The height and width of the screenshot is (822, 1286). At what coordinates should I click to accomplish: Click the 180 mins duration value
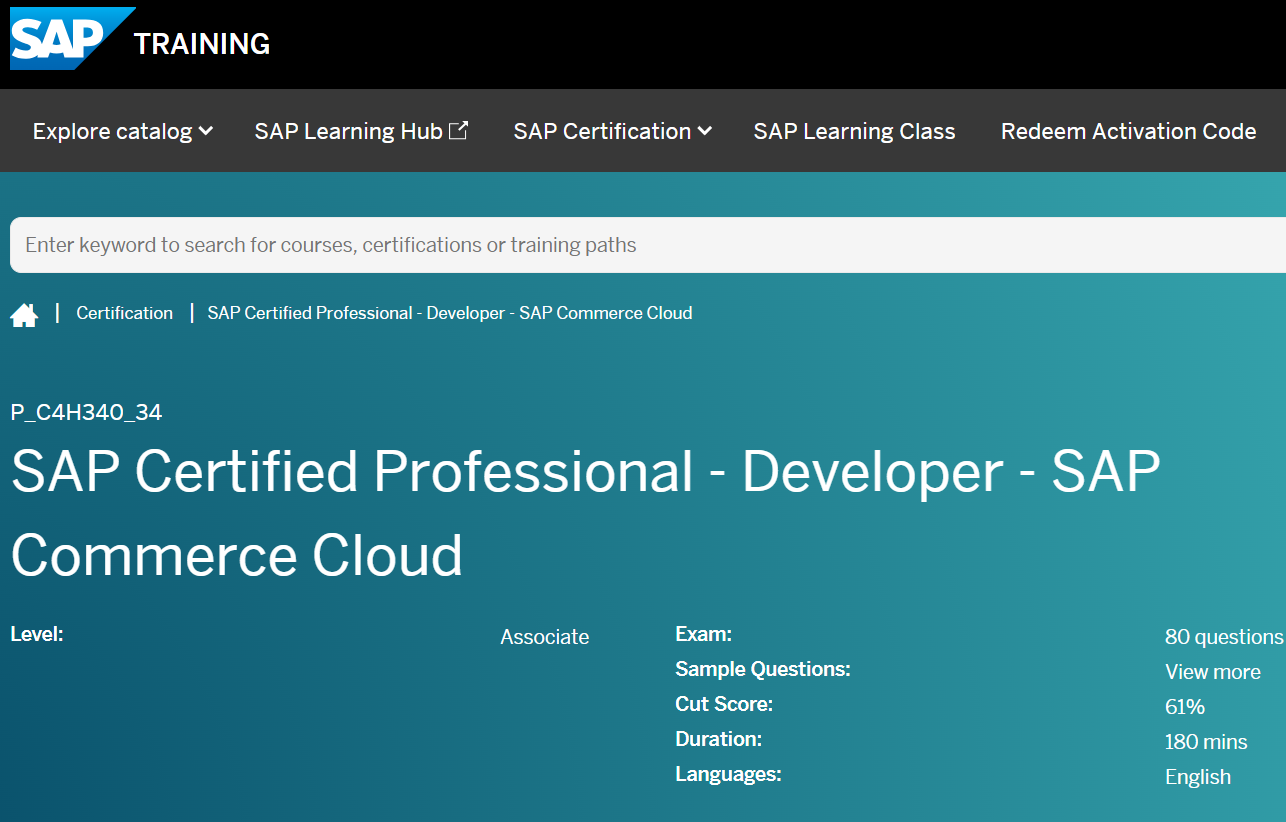tap(1206, 742)
